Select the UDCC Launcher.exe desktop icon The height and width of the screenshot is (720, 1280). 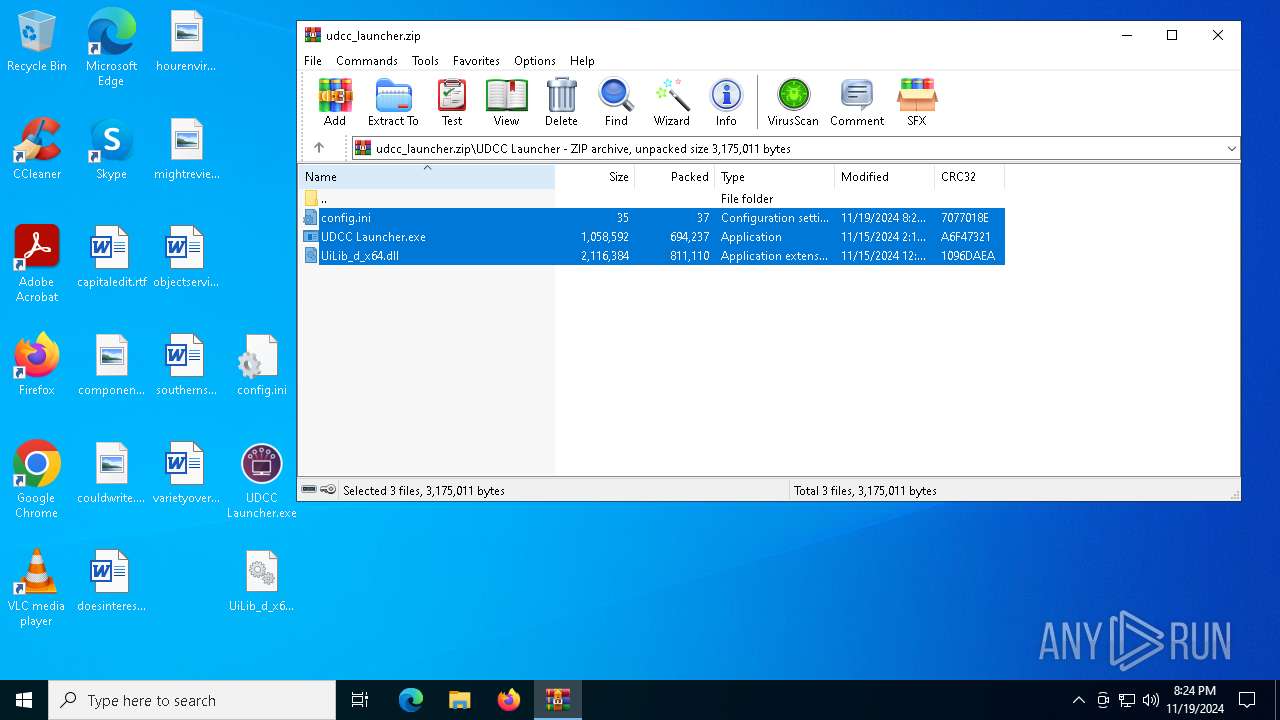point(261,480)
